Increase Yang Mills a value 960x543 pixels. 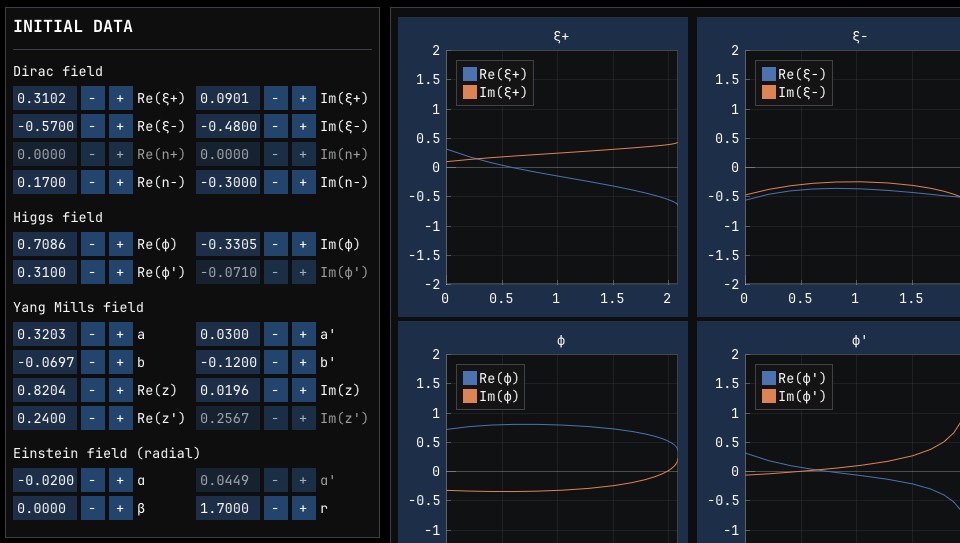[121, 334]
